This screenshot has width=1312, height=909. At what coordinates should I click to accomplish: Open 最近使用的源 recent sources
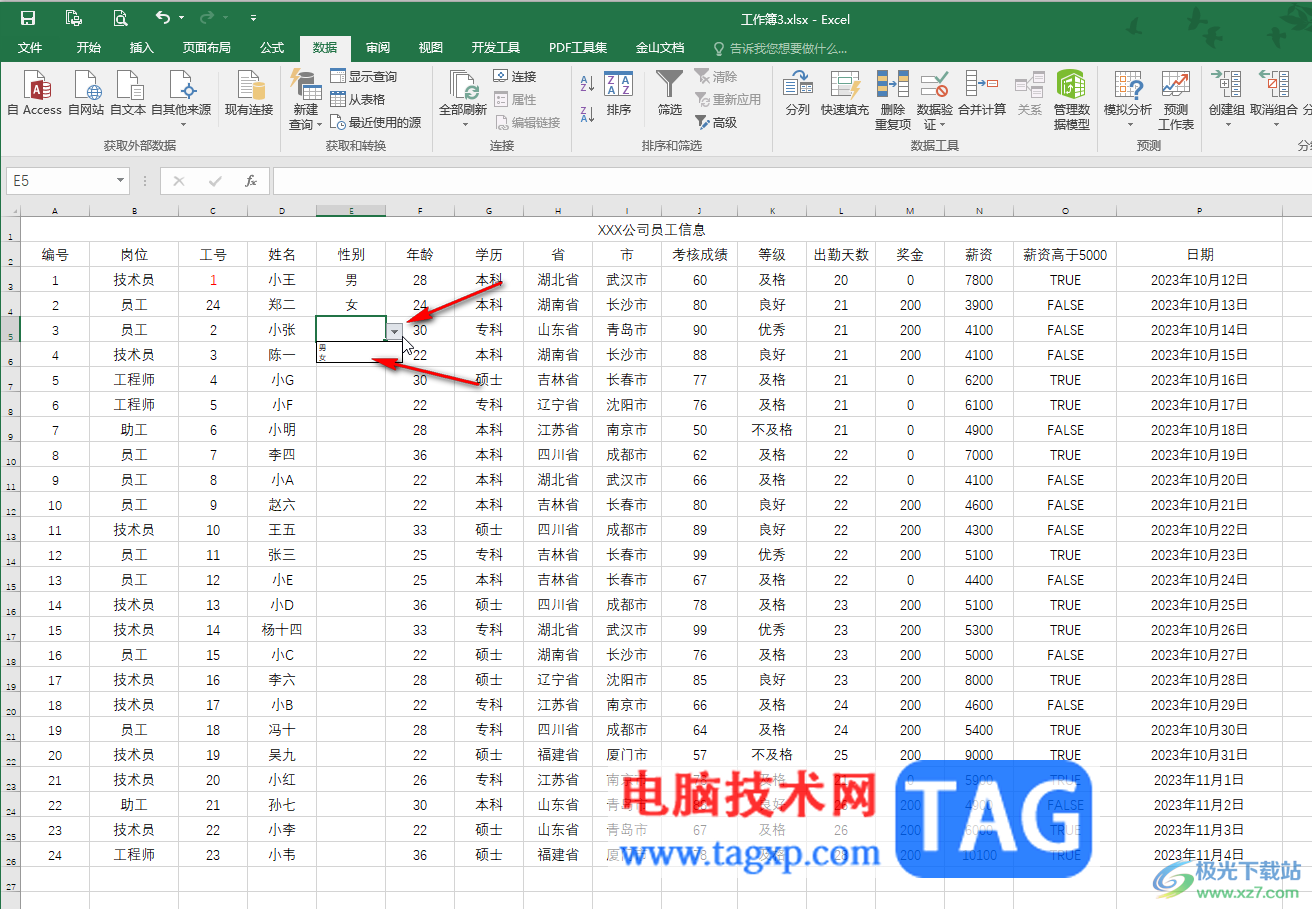(376, 122)
